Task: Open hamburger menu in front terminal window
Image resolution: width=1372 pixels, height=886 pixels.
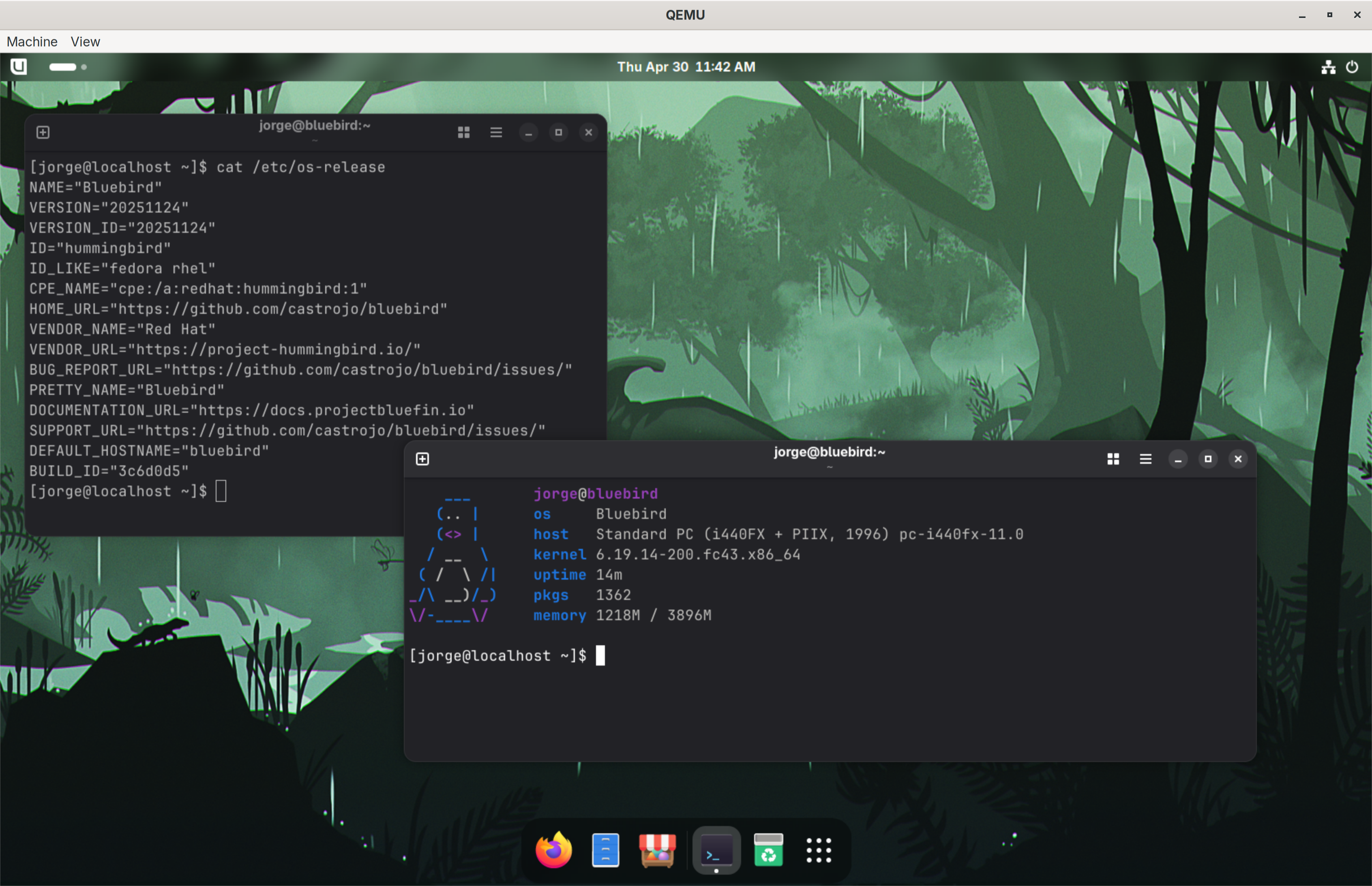Action: (x=1145, y=459)
